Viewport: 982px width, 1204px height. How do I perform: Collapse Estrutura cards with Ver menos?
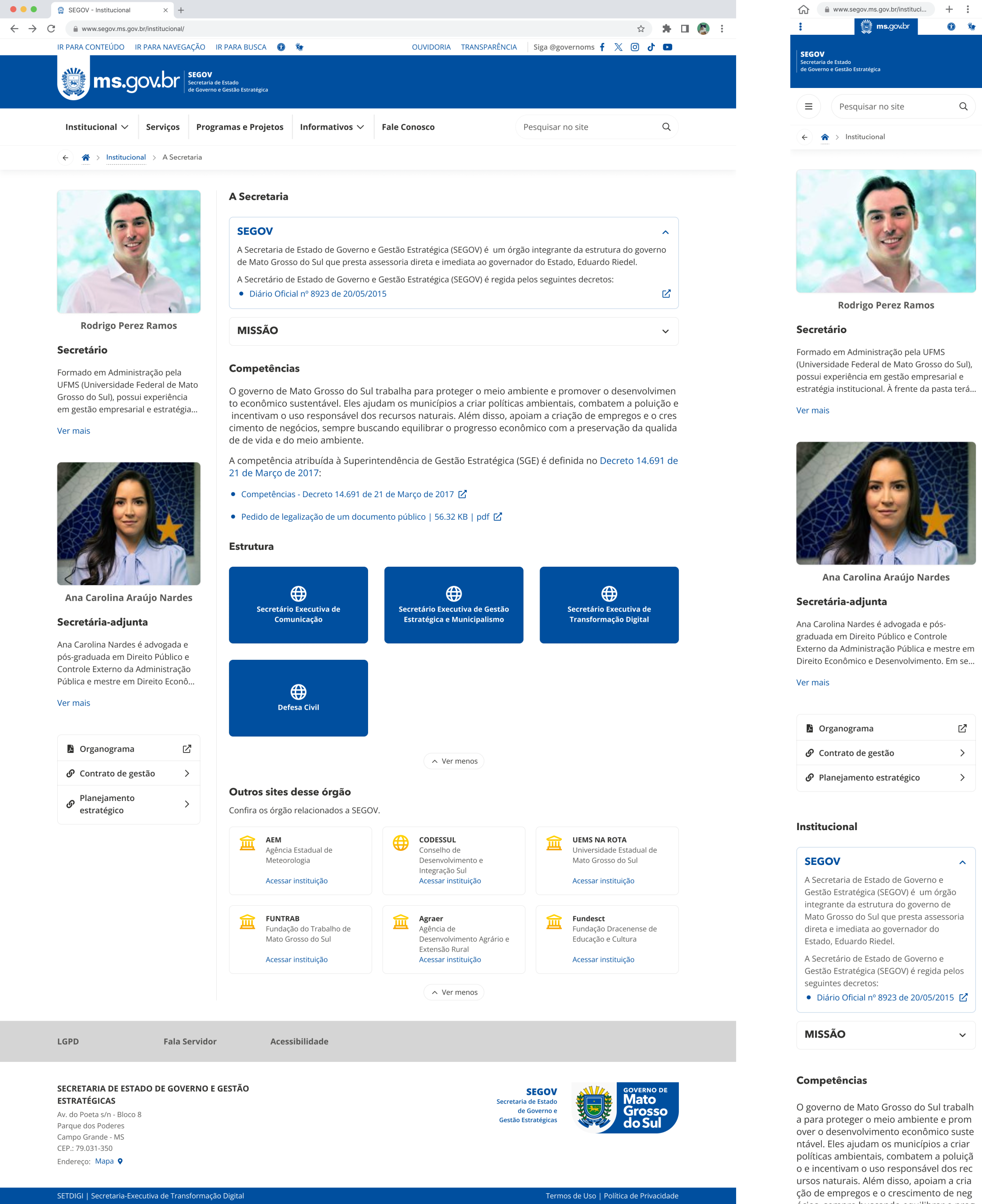(x=454, y=761)
